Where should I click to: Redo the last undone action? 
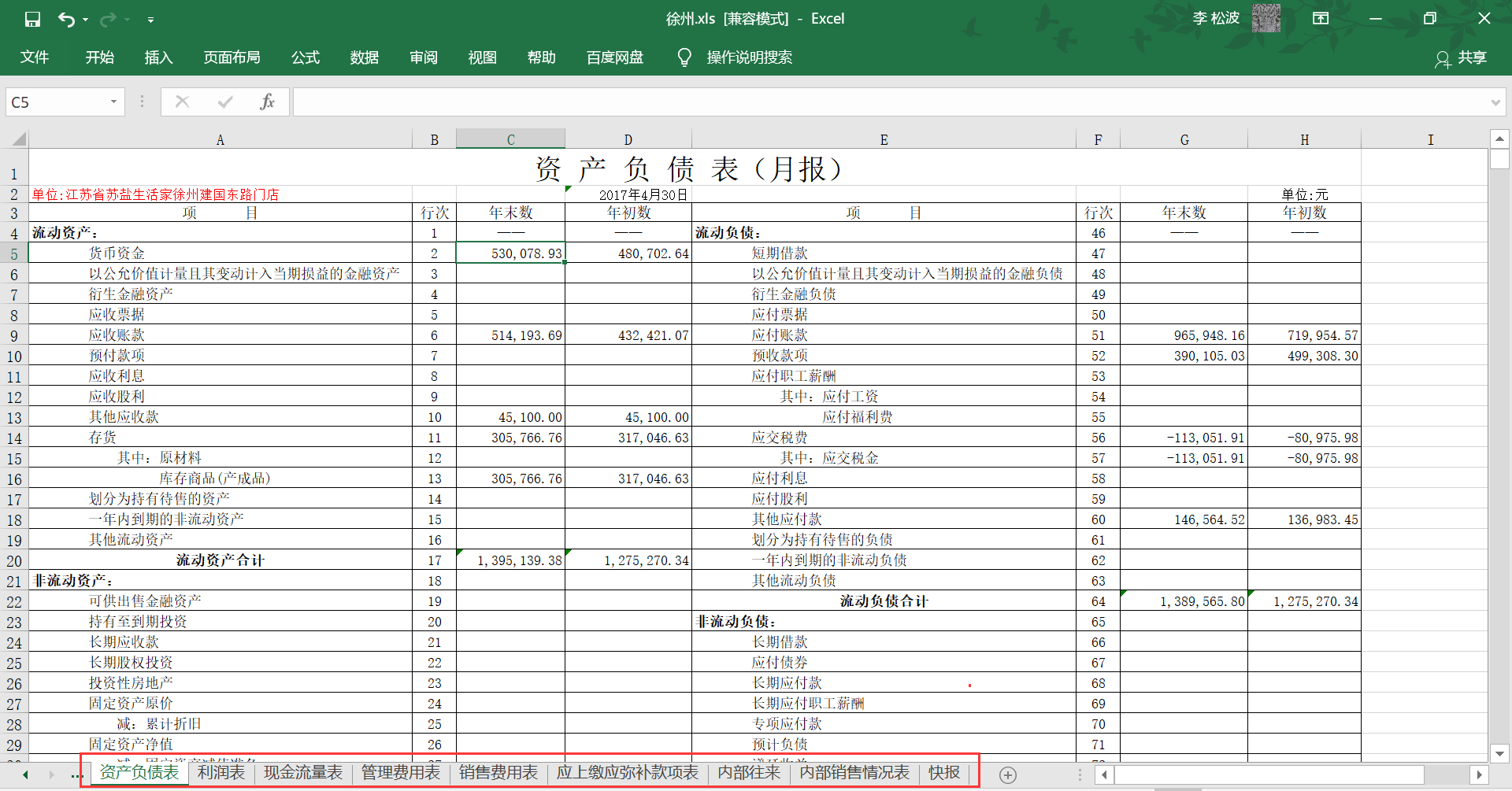tap(108, 19)
